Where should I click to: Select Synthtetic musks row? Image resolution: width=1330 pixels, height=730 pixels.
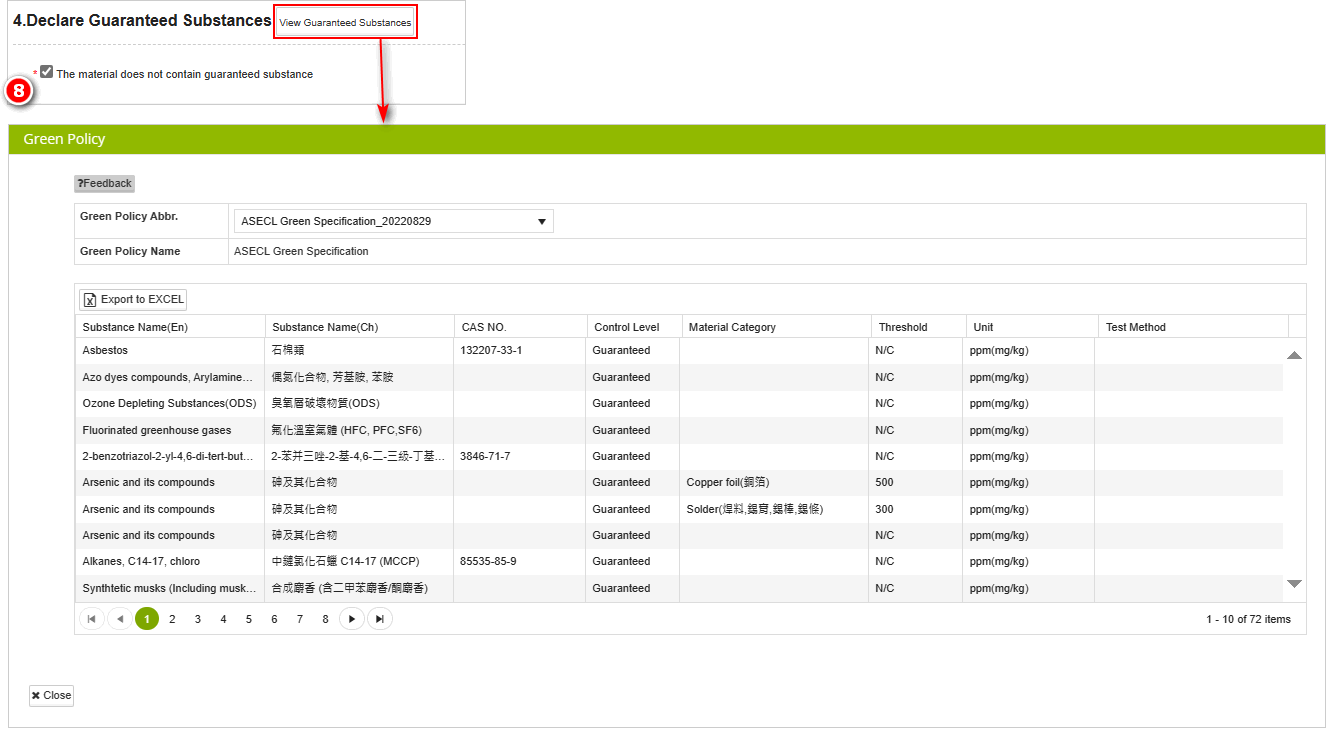click(x=679, y=588)
